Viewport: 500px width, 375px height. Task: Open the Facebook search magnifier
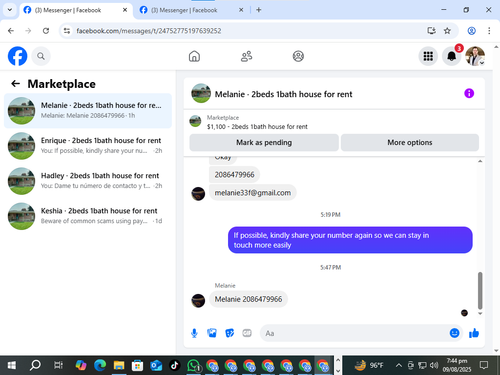[x=41, y=56]
